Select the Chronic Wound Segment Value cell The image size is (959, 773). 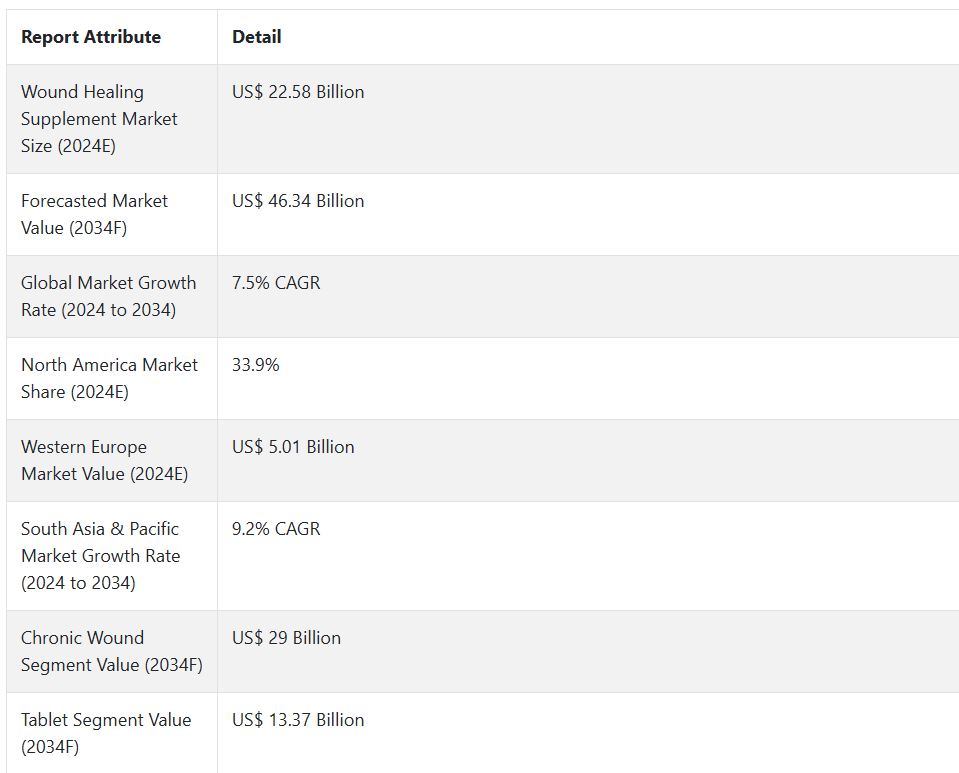(x=111, y=651)
